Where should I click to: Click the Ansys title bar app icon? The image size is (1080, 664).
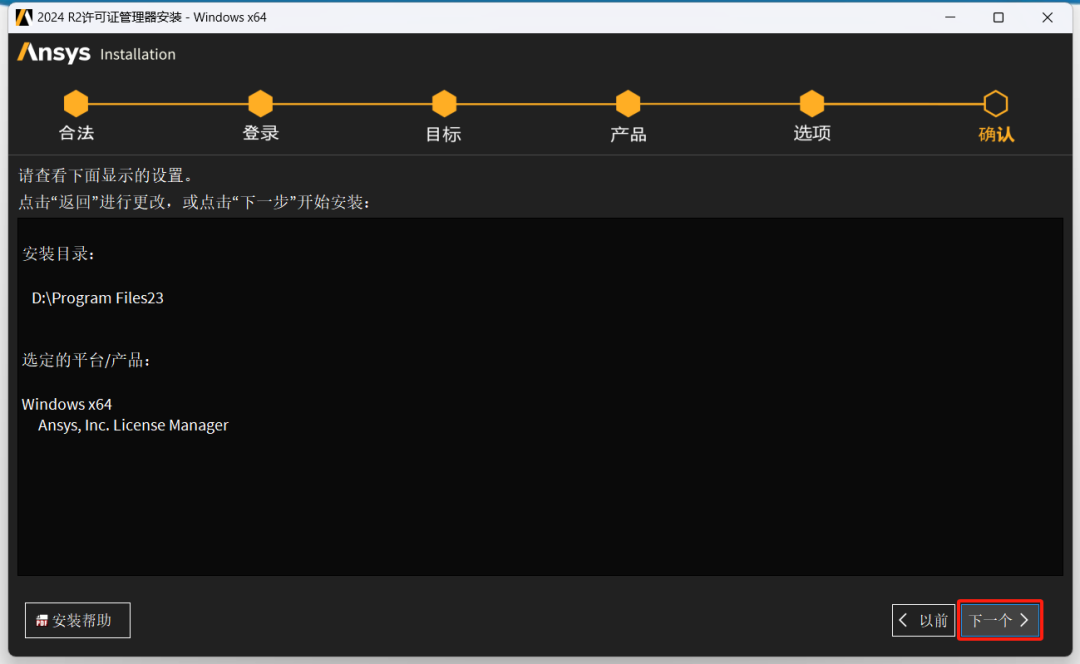point(24,17)
